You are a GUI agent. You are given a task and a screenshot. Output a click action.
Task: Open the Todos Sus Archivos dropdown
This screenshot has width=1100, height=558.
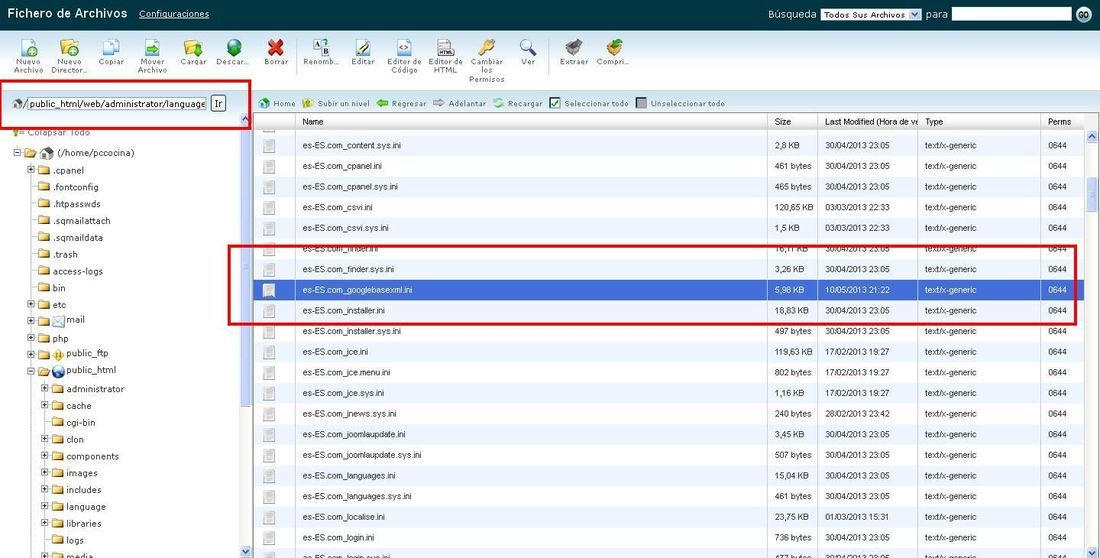coord(871,14)
